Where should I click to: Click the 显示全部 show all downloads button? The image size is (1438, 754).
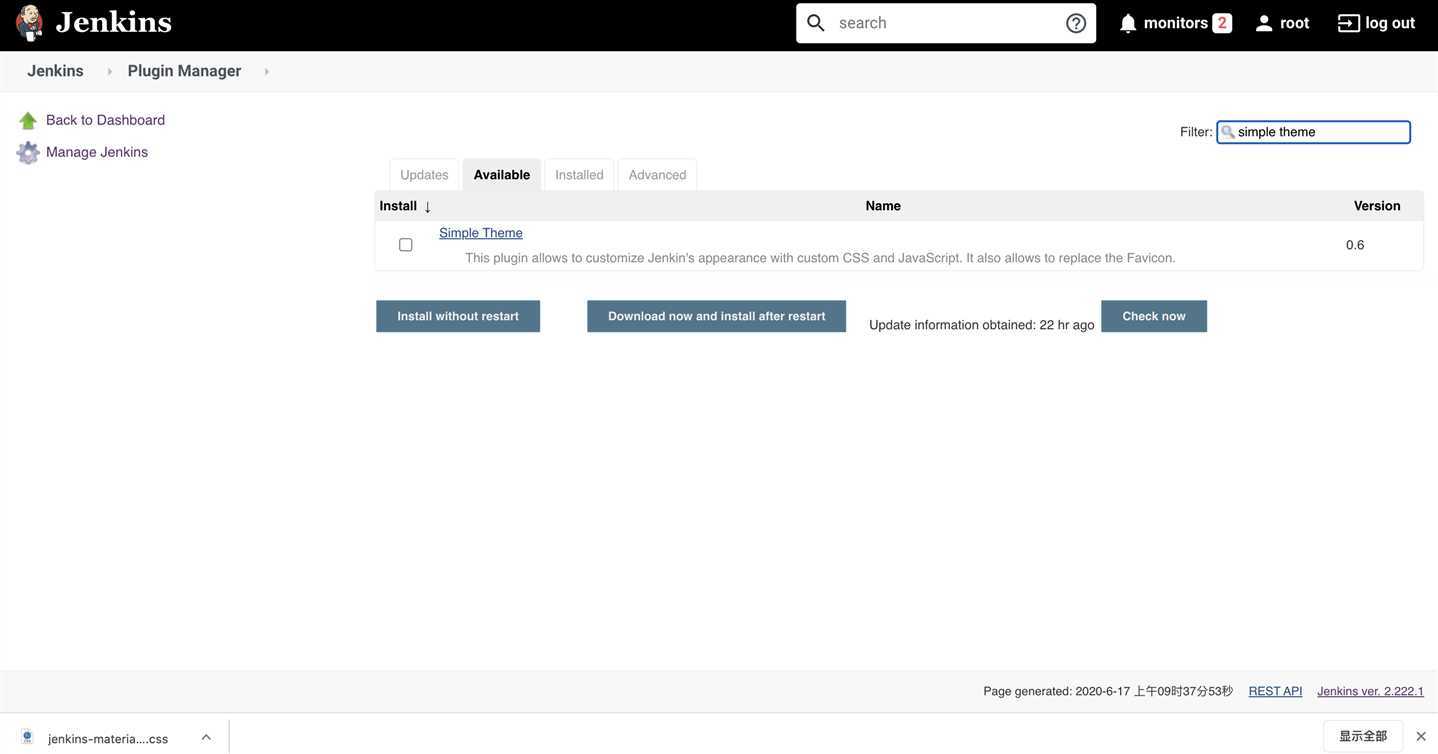point(1363,736)
